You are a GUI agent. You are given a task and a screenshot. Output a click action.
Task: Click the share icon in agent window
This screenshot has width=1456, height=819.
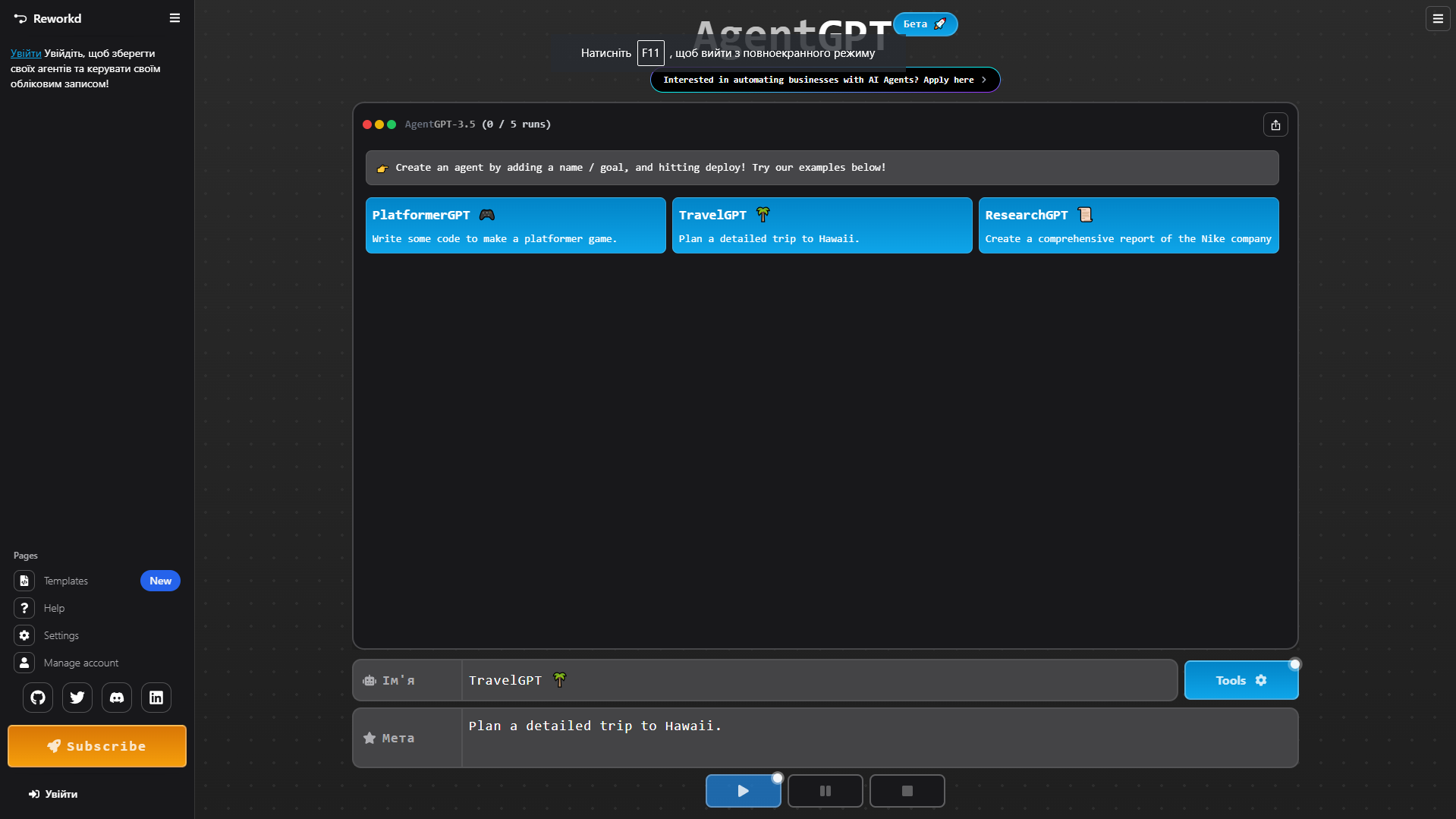click(x=1275, y=125)
